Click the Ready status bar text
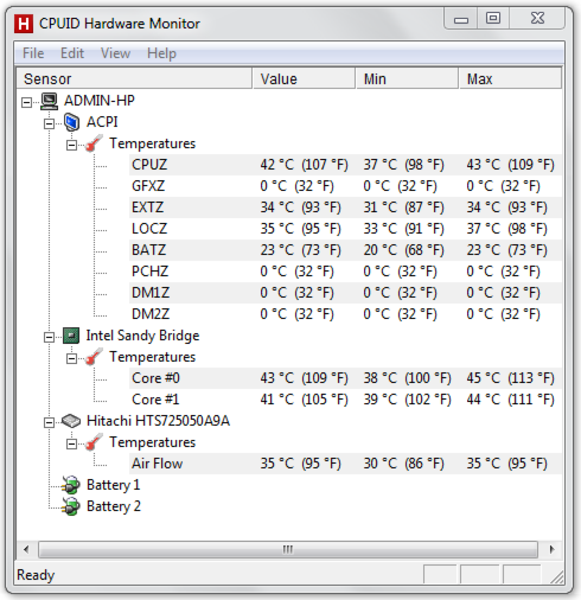Viewport: 581px width, 600px height. 36,575
